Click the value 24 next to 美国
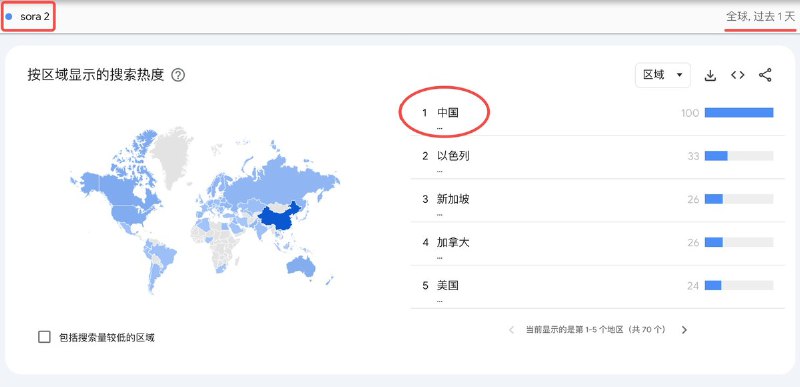Viewport: 800px width, 387px height. [x=693, y=286]
